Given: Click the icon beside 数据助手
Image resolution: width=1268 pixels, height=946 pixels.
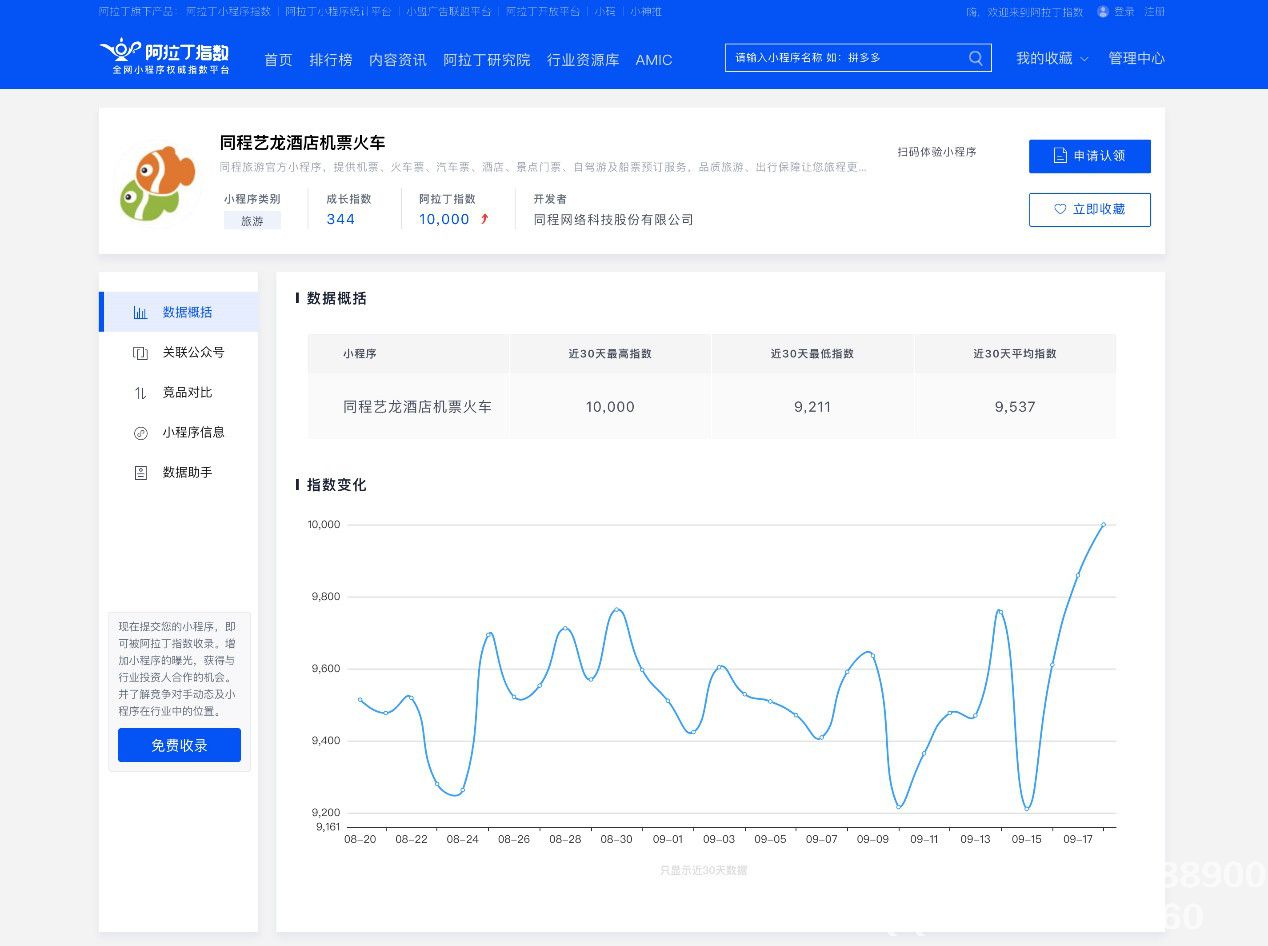Looking at the screenshot, I should [x=141, y=472].
